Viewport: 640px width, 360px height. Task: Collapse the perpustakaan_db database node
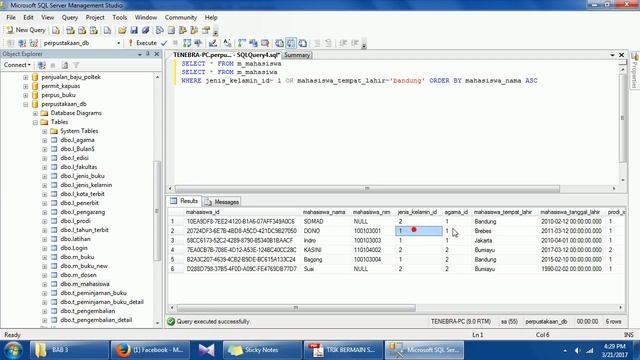[x=26, y=104]
